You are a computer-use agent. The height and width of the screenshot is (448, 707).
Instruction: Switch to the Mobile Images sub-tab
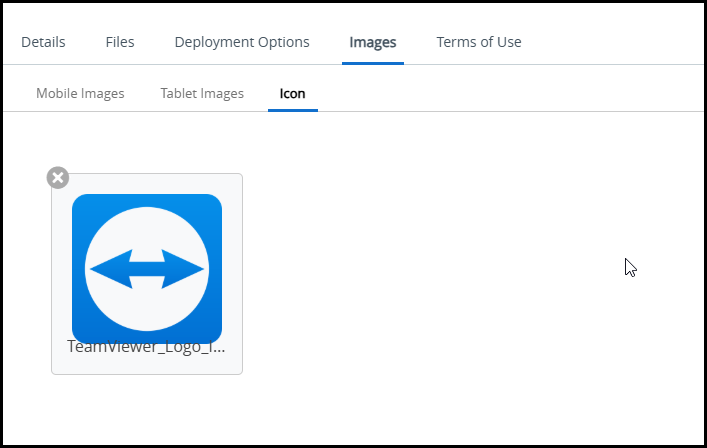coord(80,94)
